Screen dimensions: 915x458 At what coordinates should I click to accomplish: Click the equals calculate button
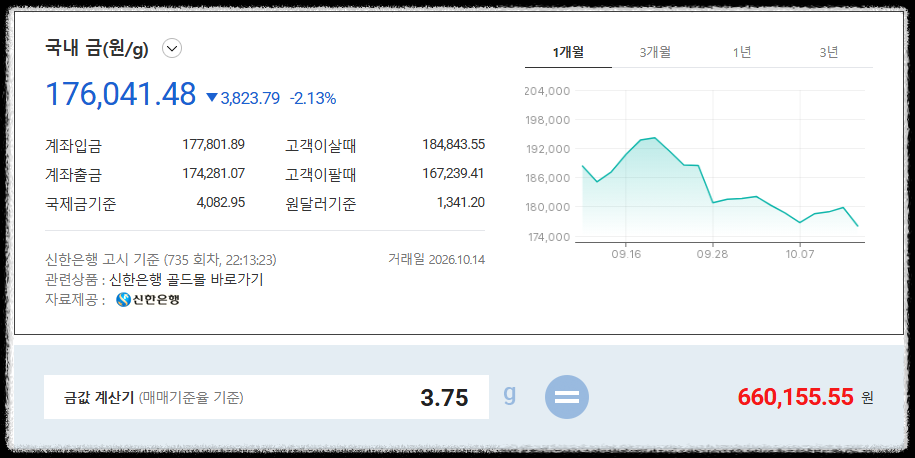click(567, 397)
